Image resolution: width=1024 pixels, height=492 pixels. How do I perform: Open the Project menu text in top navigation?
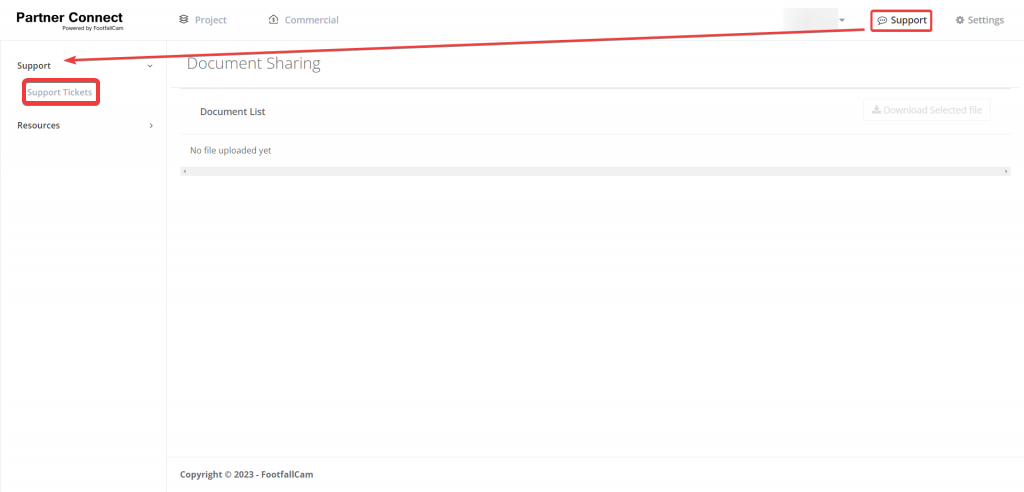(210, 20)
